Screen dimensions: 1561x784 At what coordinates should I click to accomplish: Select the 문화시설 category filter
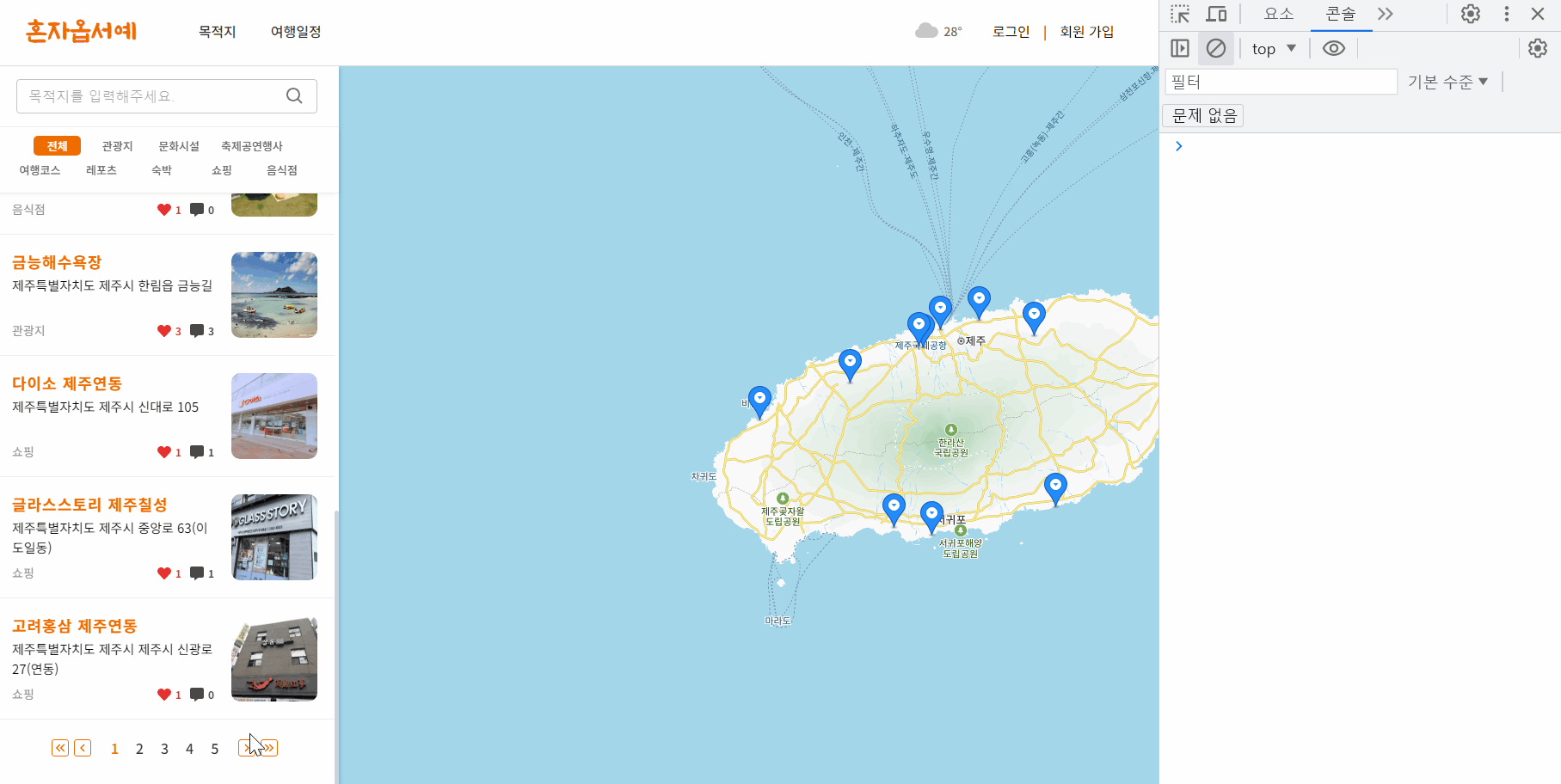(179, 146)
